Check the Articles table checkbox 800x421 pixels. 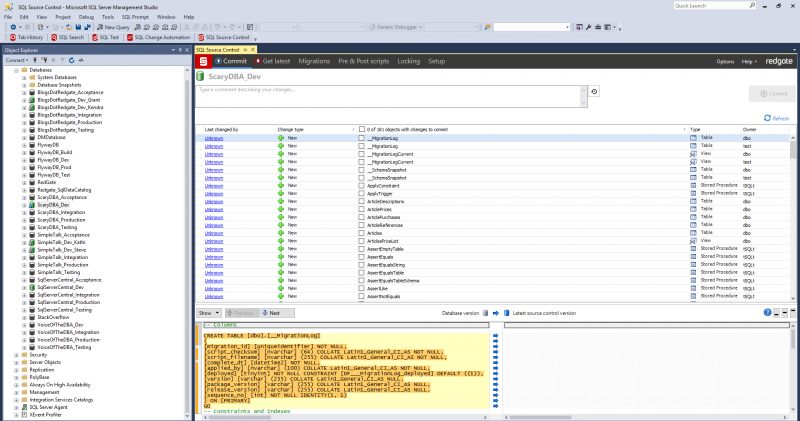pos(361,233)
